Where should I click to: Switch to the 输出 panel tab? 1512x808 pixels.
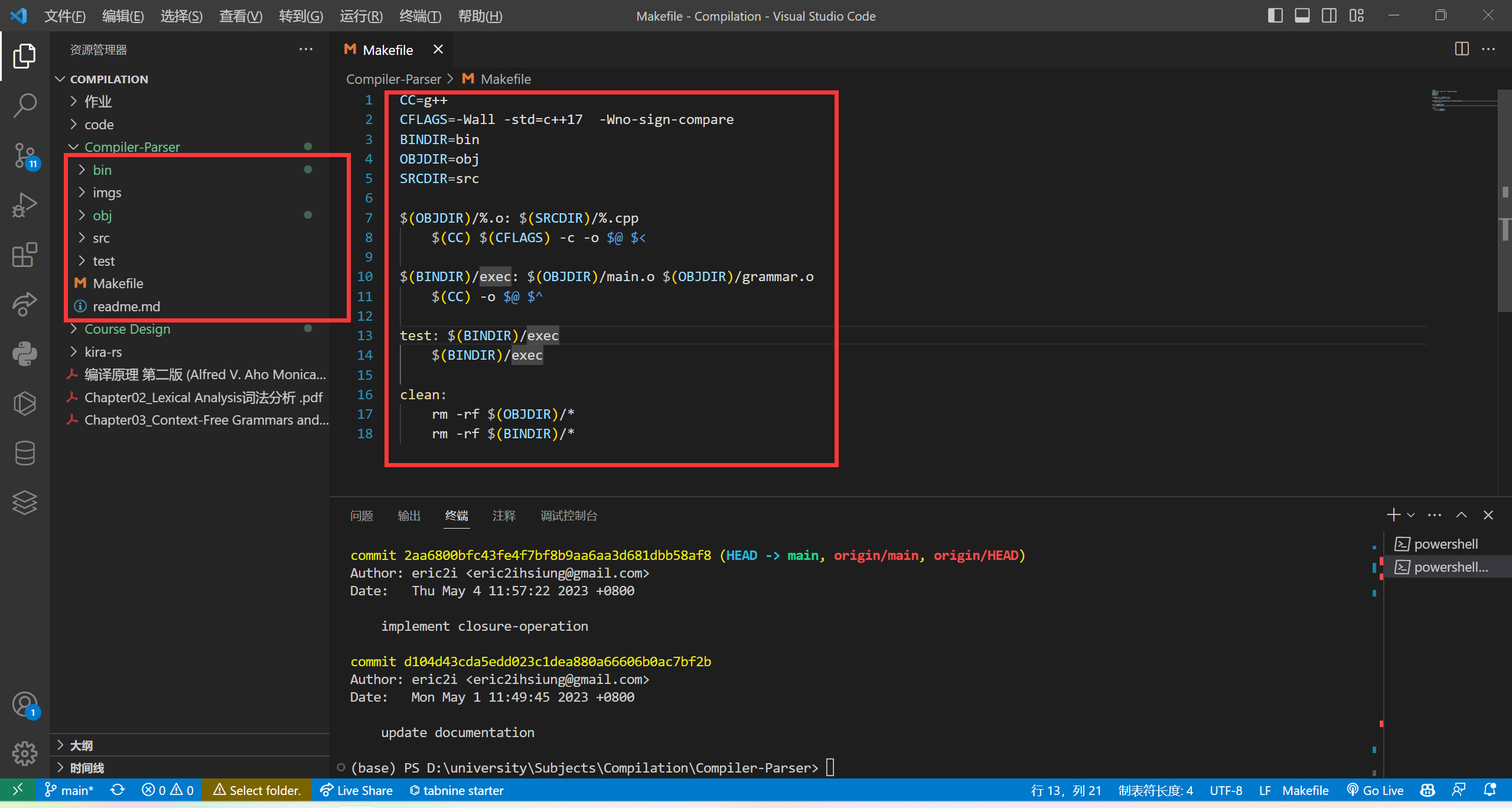click(x=409, y=516)
